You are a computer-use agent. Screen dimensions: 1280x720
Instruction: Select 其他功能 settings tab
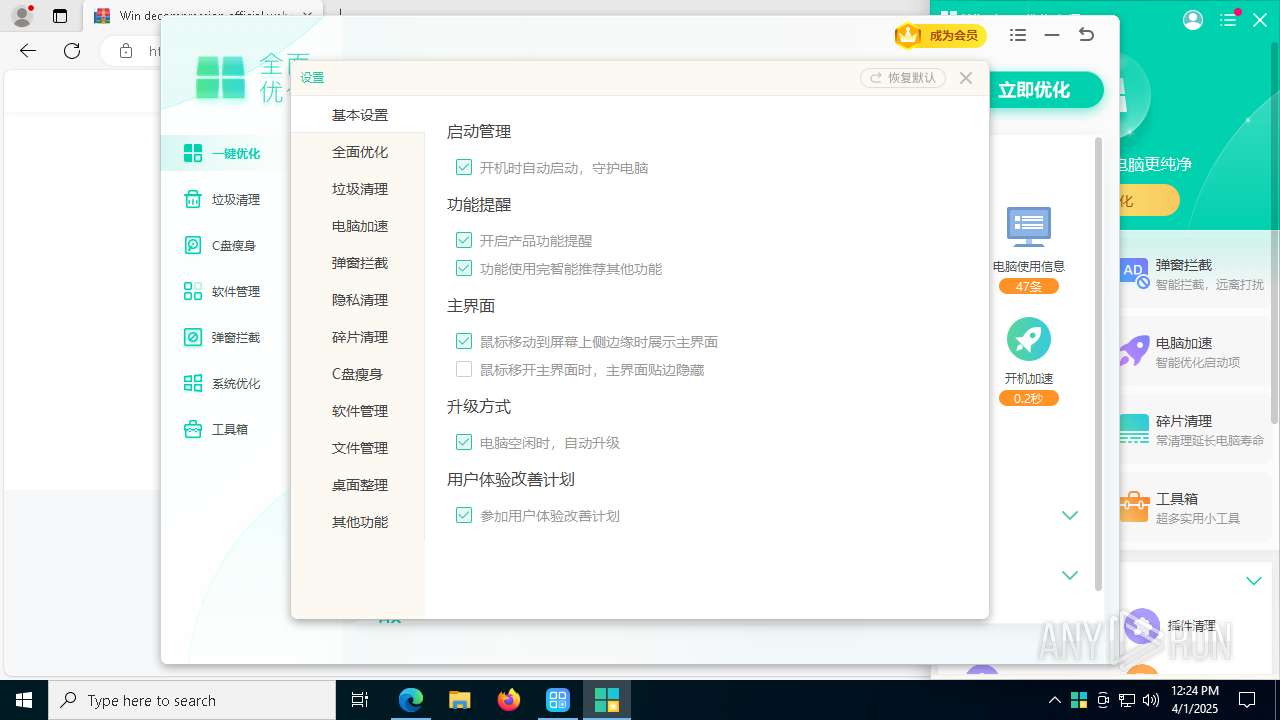pyautogui.click(x=359, y=522)
